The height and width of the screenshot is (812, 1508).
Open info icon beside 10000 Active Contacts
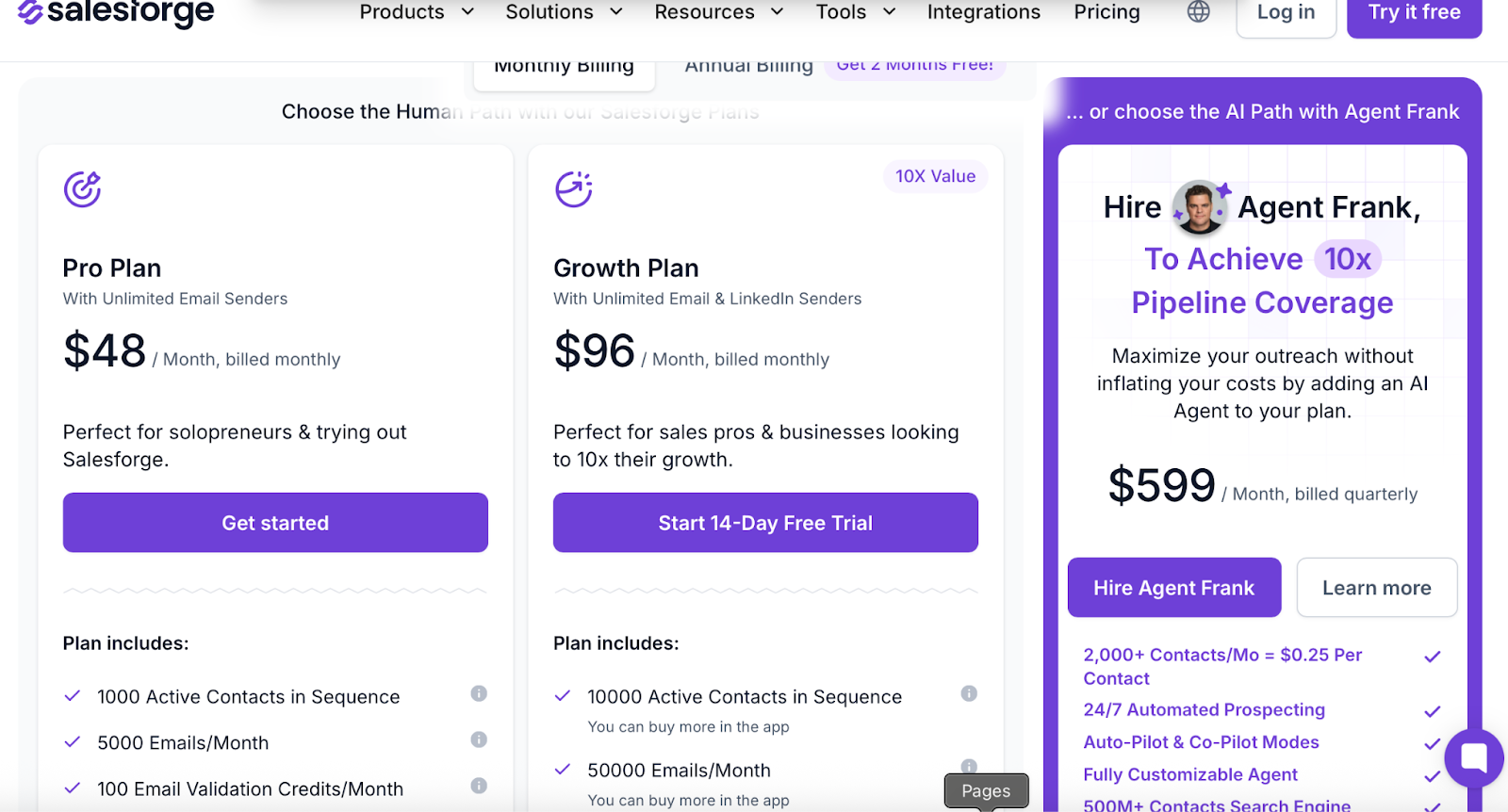[x=969, y=694]
